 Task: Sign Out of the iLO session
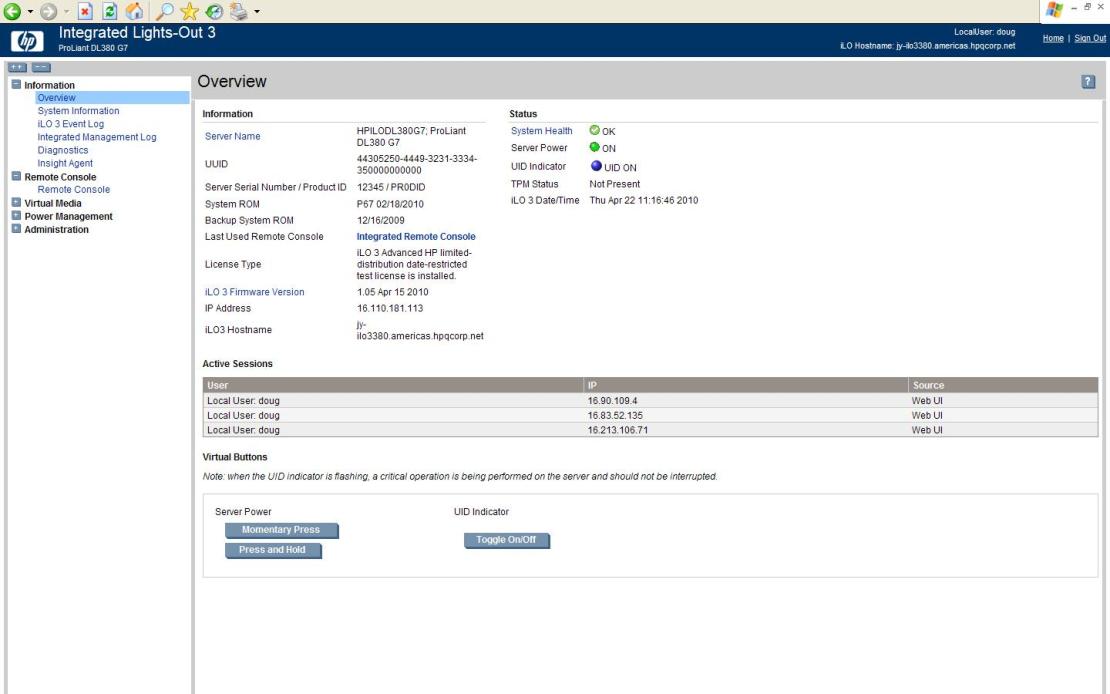pos(1090,38)
